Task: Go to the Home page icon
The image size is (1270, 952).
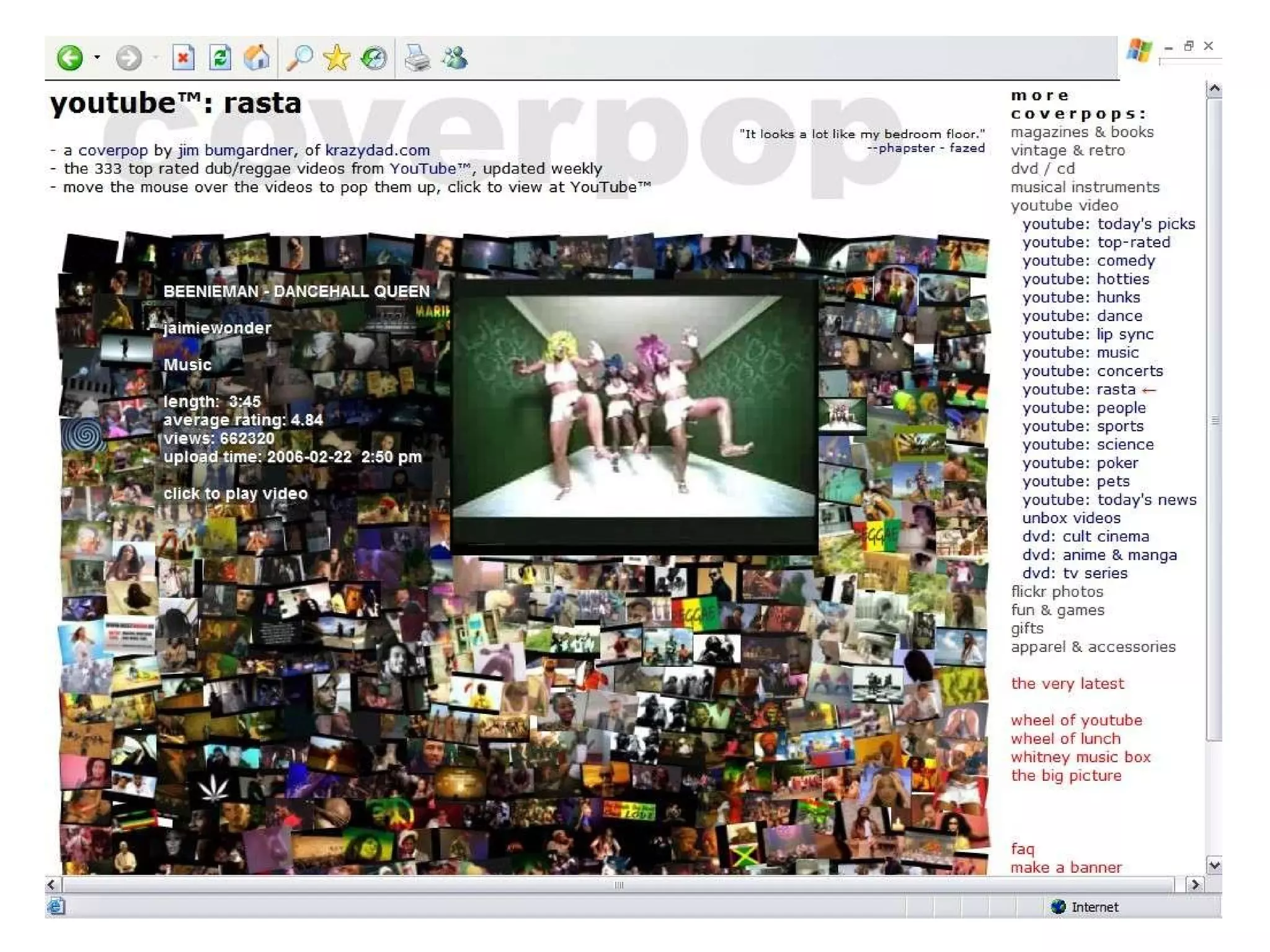Action: (x=257, y=58)
